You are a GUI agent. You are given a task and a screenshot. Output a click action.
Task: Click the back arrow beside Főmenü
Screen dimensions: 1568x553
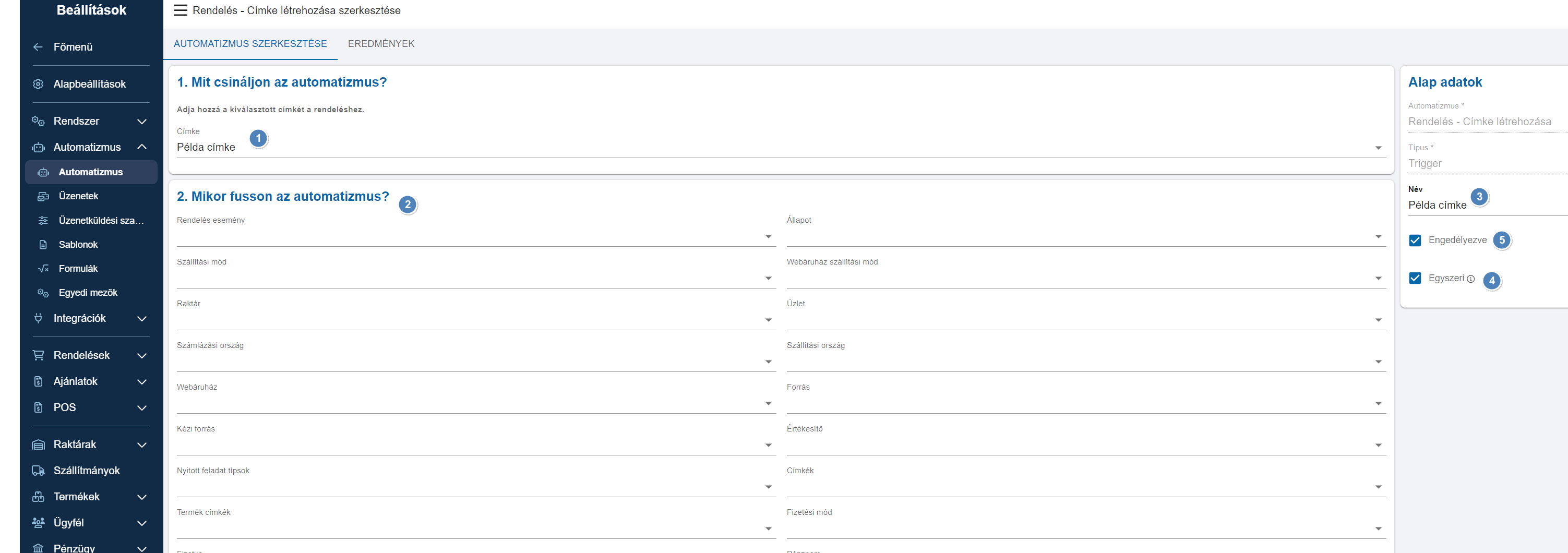coord(38,47)
